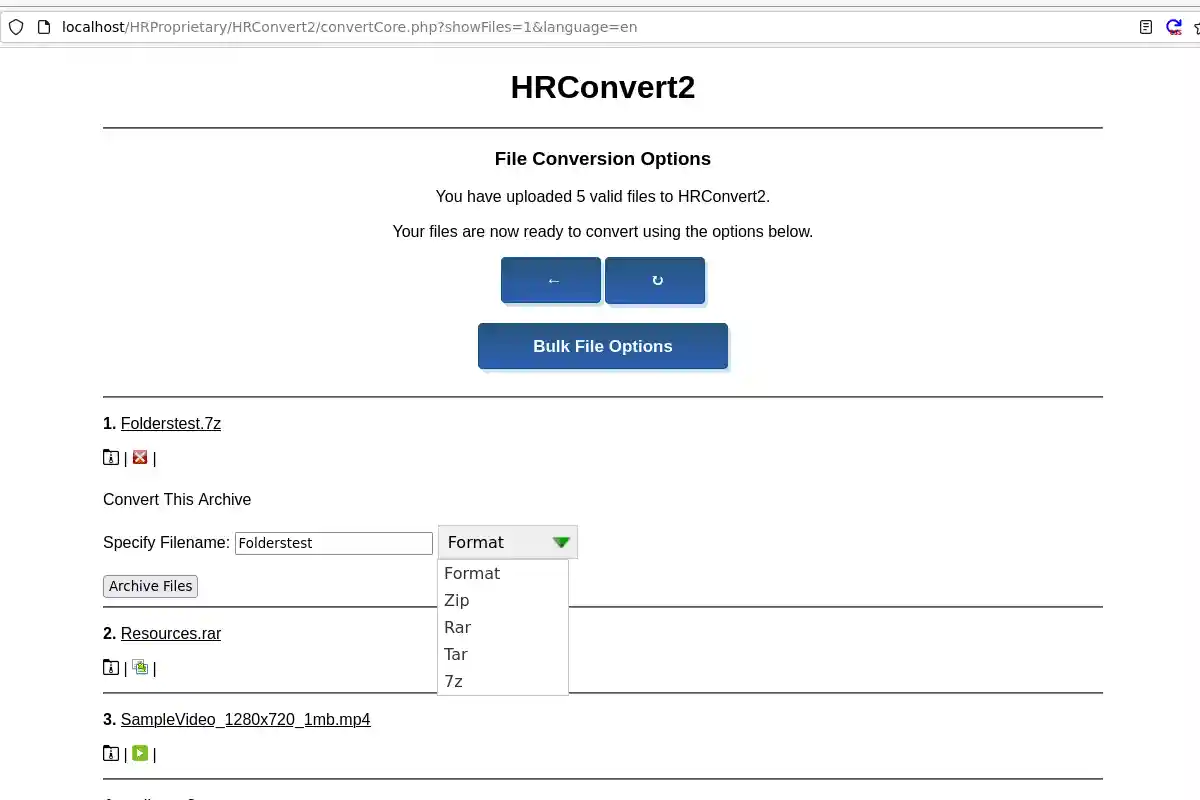This screenshot has width=1200, height=800.
Task: Play SampleVideo_1280x720_1mb.mp4 with the green play icon
Action: pyautogui.click(x=140, y=753)
